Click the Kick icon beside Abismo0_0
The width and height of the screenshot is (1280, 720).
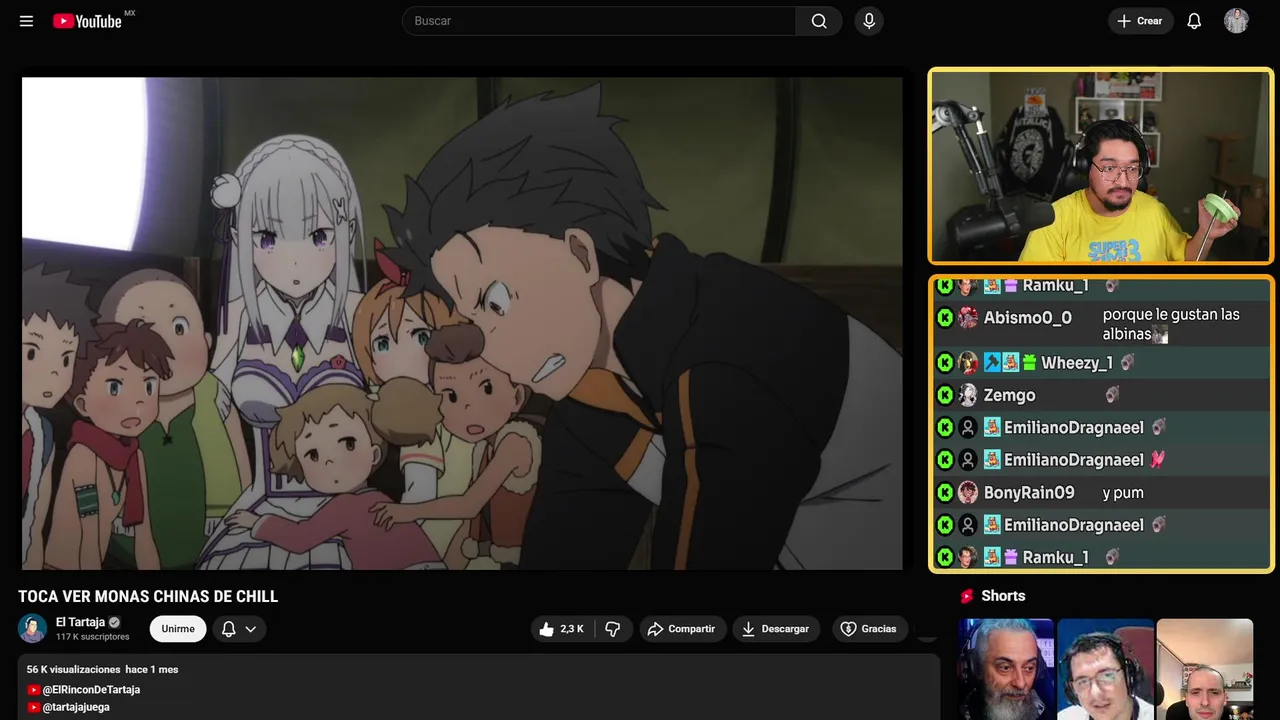[945, 318]
